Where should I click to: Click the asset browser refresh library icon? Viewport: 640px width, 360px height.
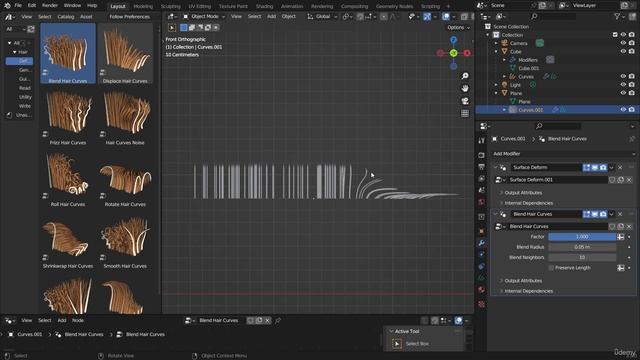31,29
